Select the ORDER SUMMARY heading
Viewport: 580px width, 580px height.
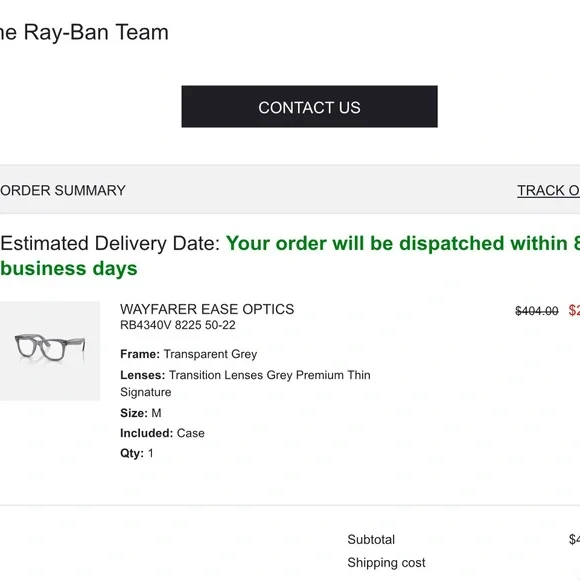point(63,190)
